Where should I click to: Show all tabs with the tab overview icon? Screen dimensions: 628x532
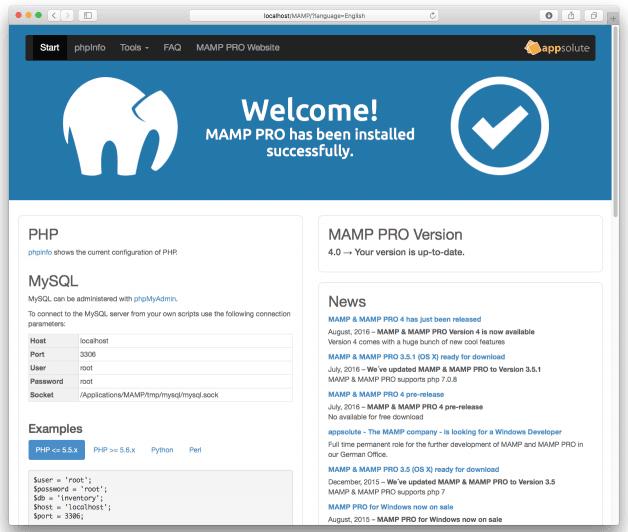click(x=594, y=16)
